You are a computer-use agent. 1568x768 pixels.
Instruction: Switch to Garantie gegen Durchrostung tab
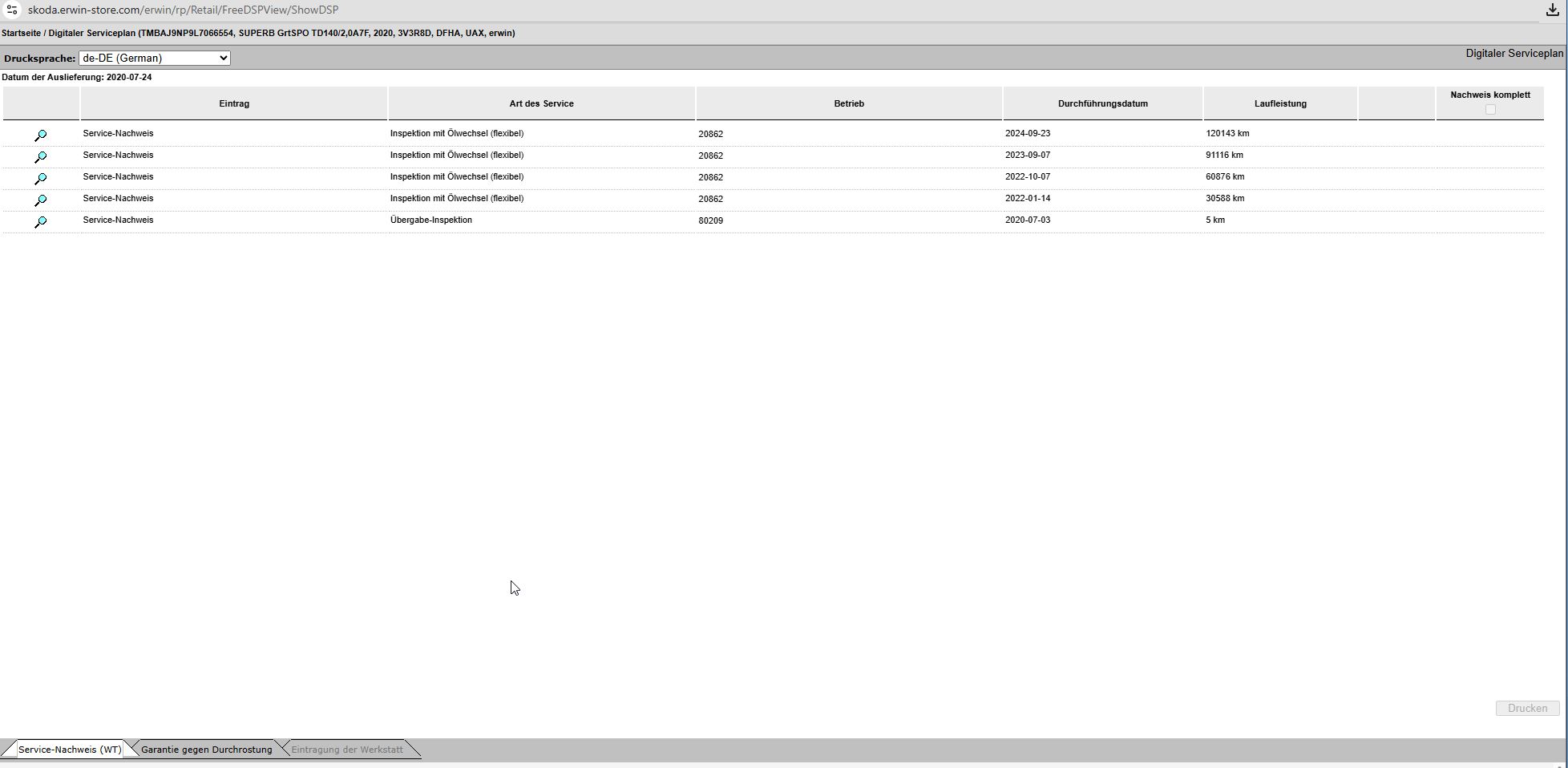point(206,750)
